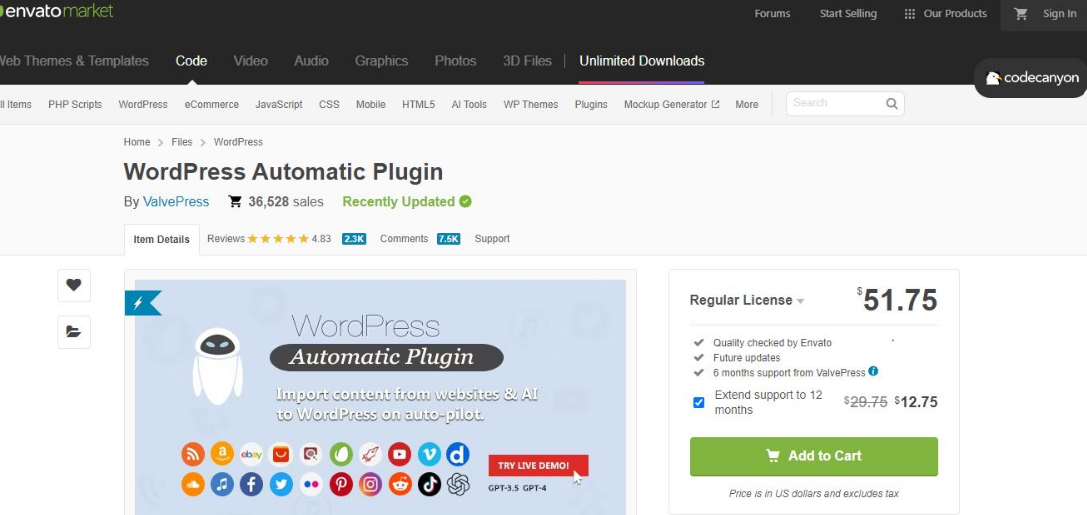Image resolution: width=1087 pixels, height=515 pixels.
Task: Select the Audio category
Action: (x=311, y=61)
